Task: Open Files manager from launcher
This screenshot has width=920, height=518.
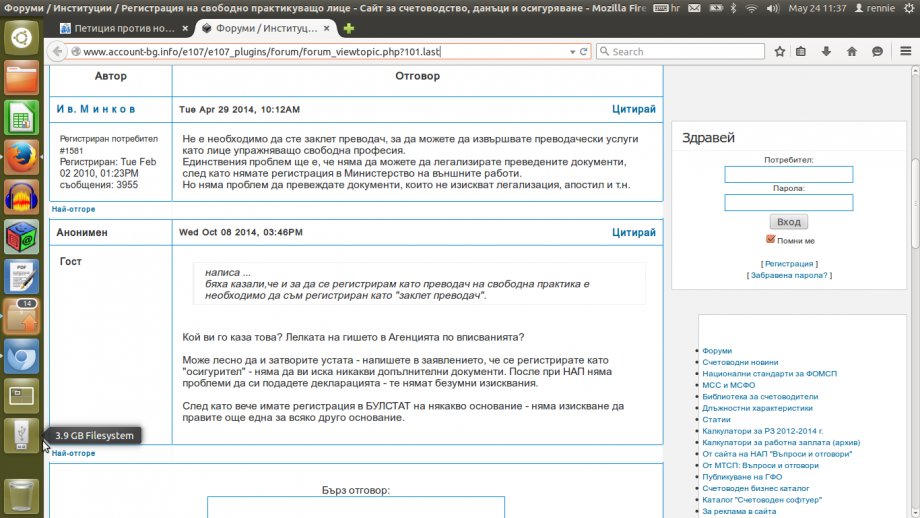Action: click(22, 77)
